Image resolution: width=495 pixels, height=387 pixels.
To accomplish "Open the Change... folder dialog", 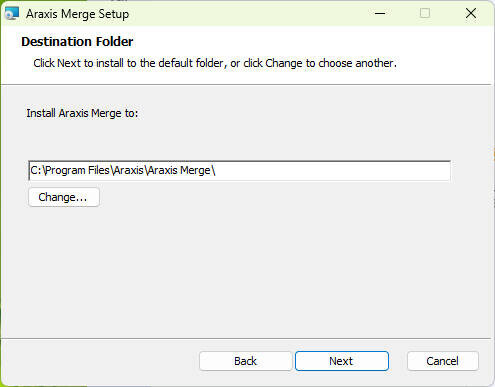I will point(64,197).
